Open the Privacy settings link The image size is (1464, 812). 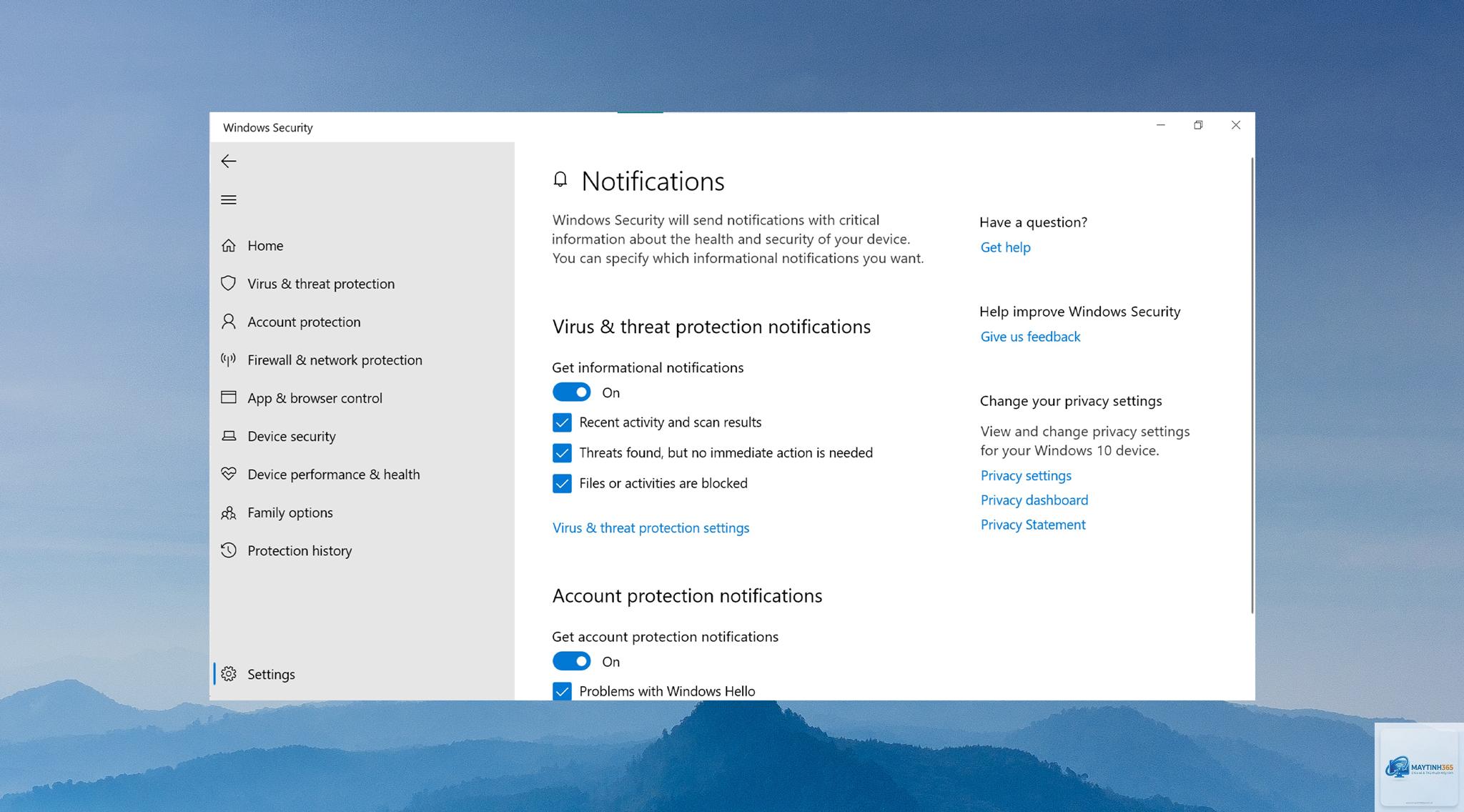1026,476
